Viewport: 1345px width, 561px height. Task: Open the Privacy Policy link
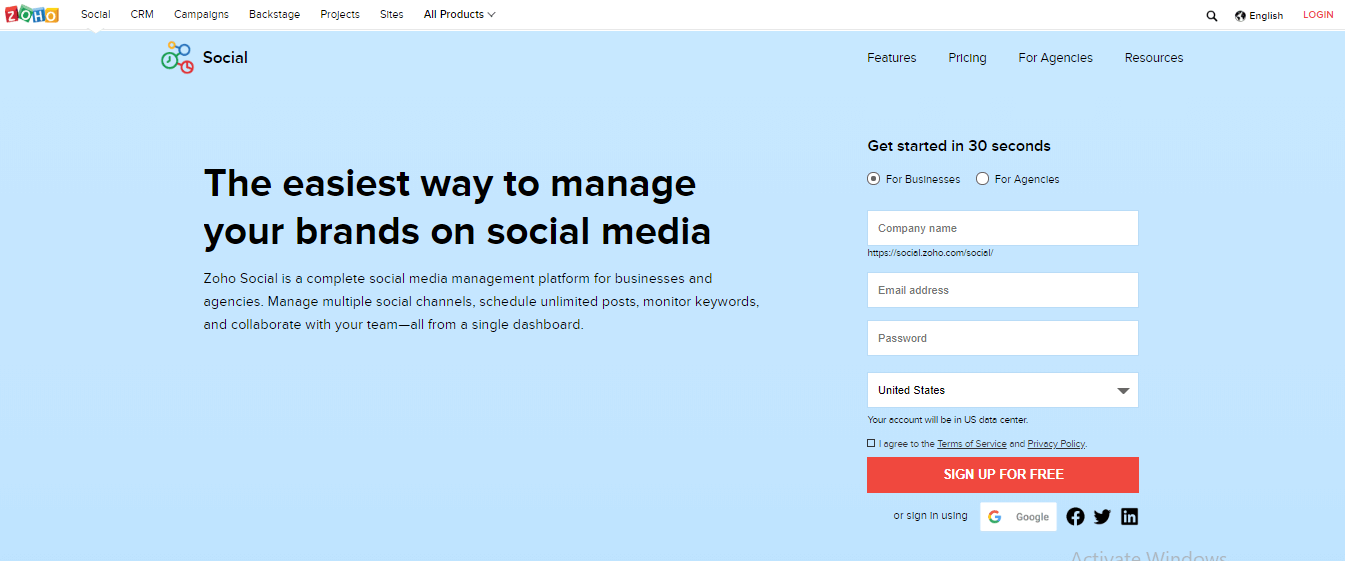(x=1056, y=444)
